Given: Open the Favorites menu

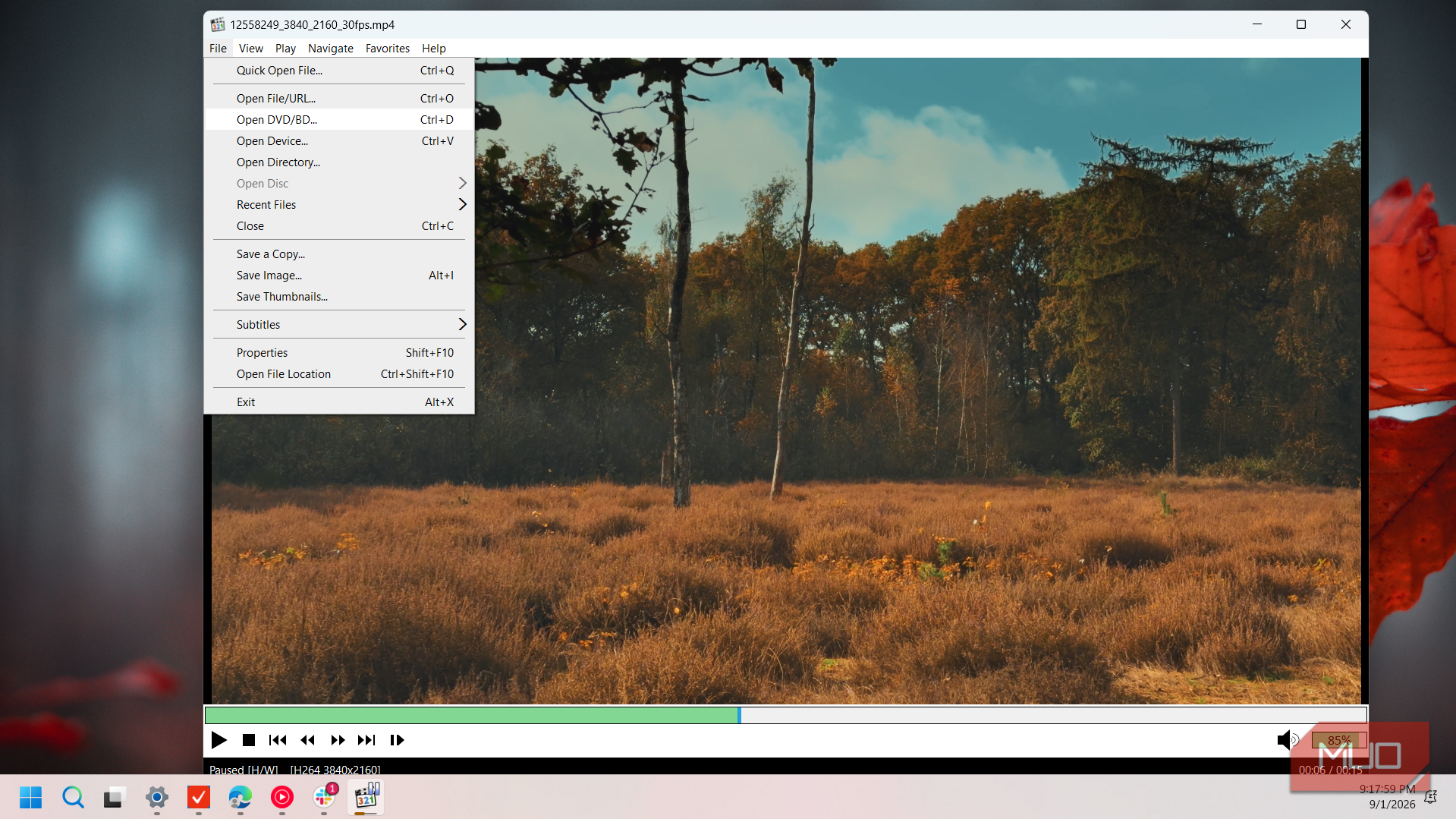Looking at the screenshot, I should point(388,48).
